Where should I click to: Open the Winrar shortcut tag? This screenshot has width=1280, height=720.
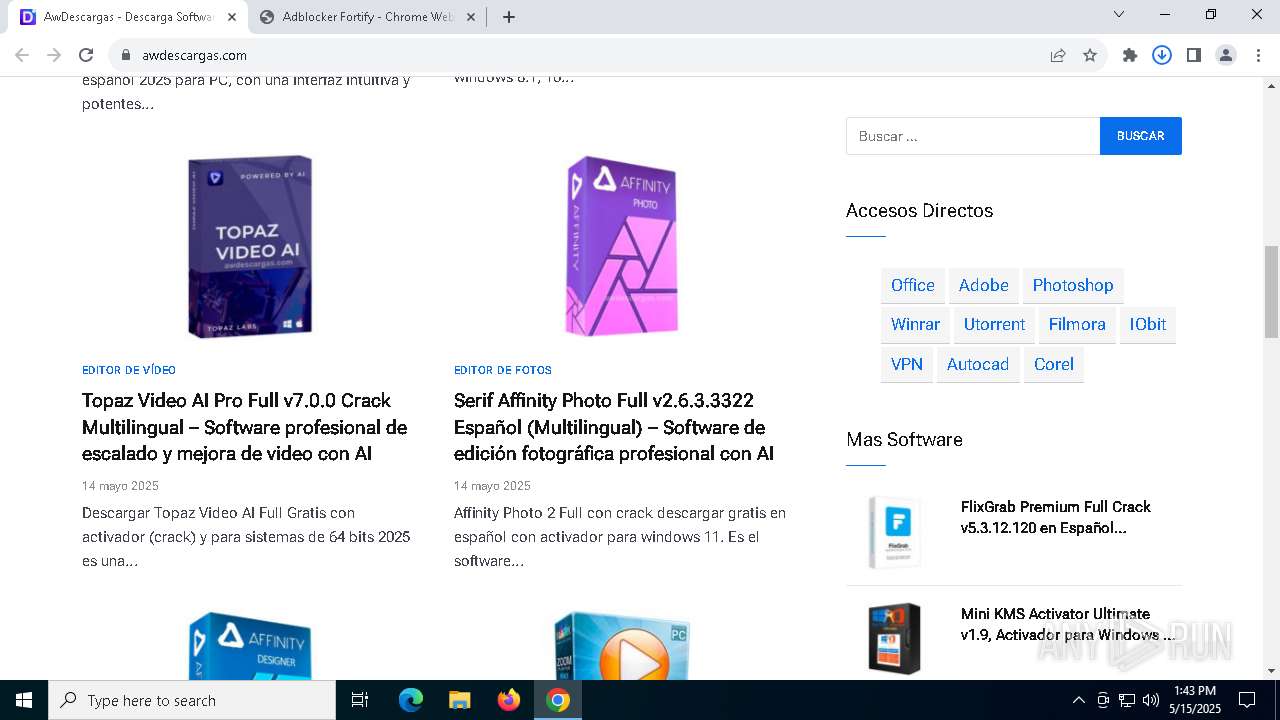pyautogui.click(x=915, y=324)
